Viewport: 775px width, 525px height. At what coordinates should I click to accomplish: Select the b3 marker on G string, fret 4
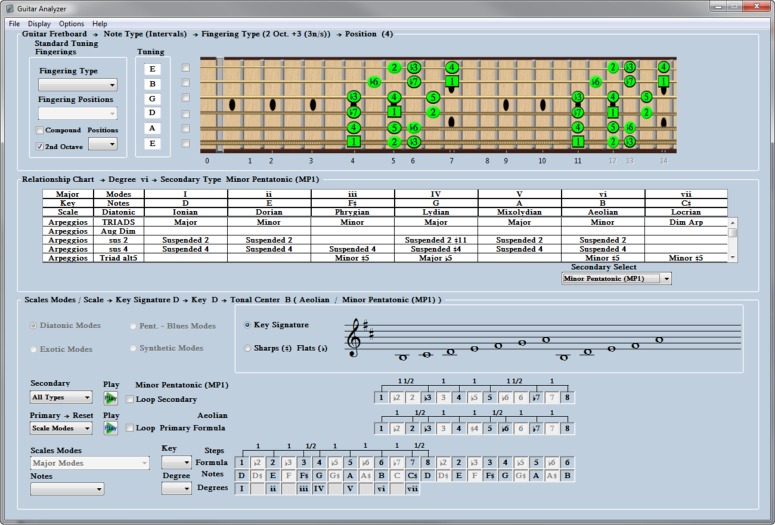pos(353,96)
